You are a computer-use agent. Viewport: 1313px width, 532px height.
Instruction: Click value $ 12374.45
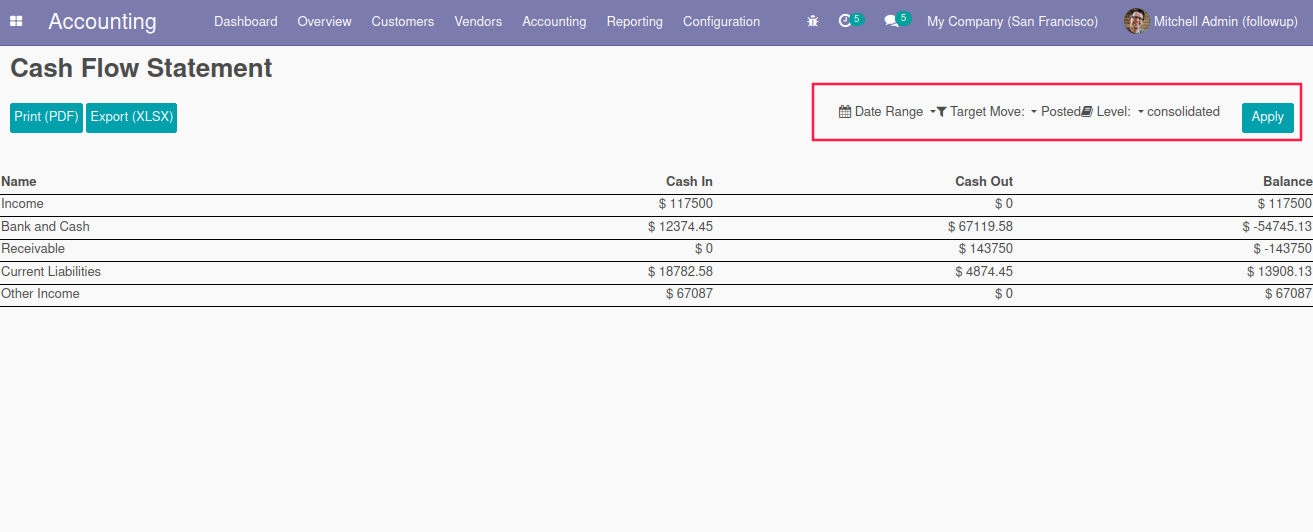coord(680,226)
